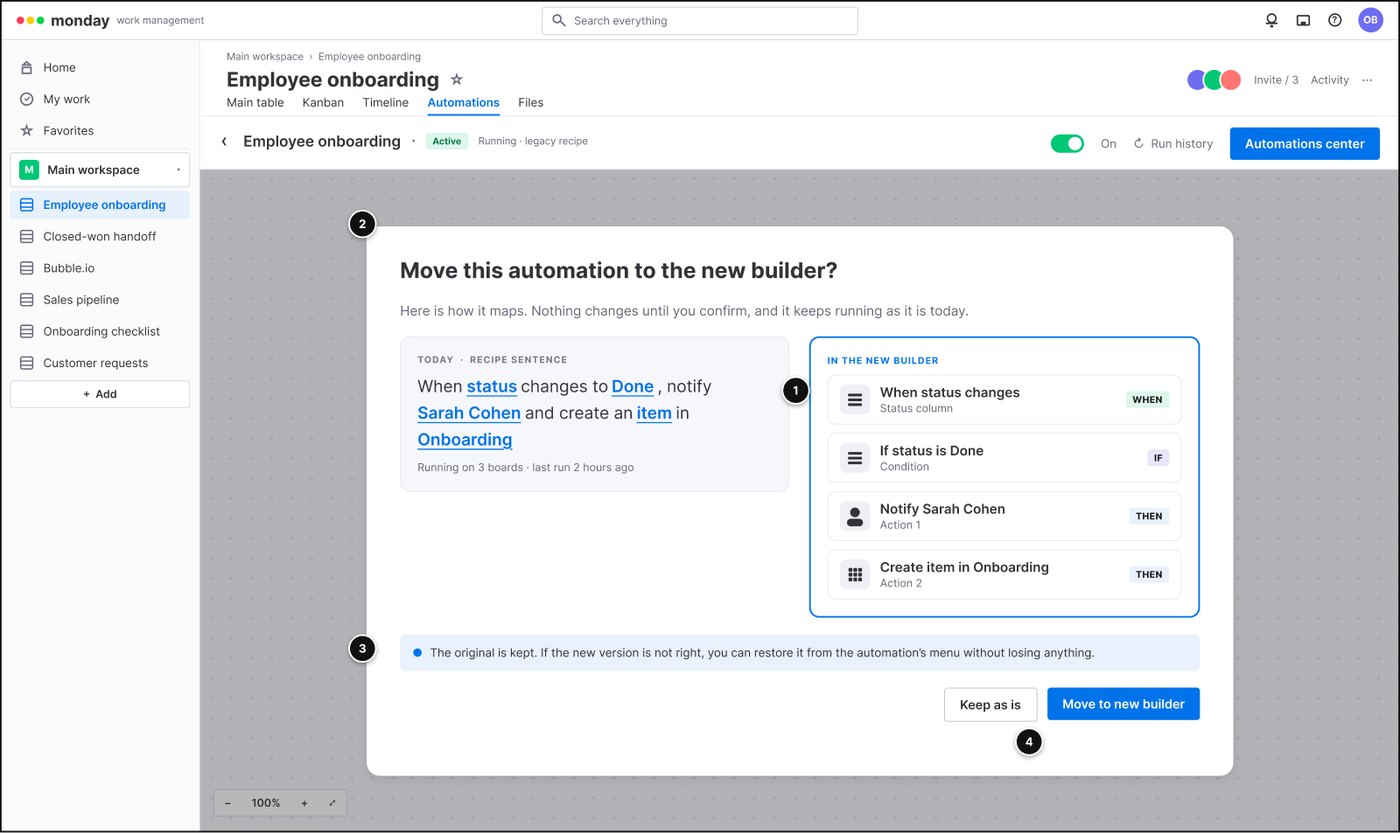This screenshot has width=1400, height=833.
Task: Click Invite / 3
Action: point(1276,80)
